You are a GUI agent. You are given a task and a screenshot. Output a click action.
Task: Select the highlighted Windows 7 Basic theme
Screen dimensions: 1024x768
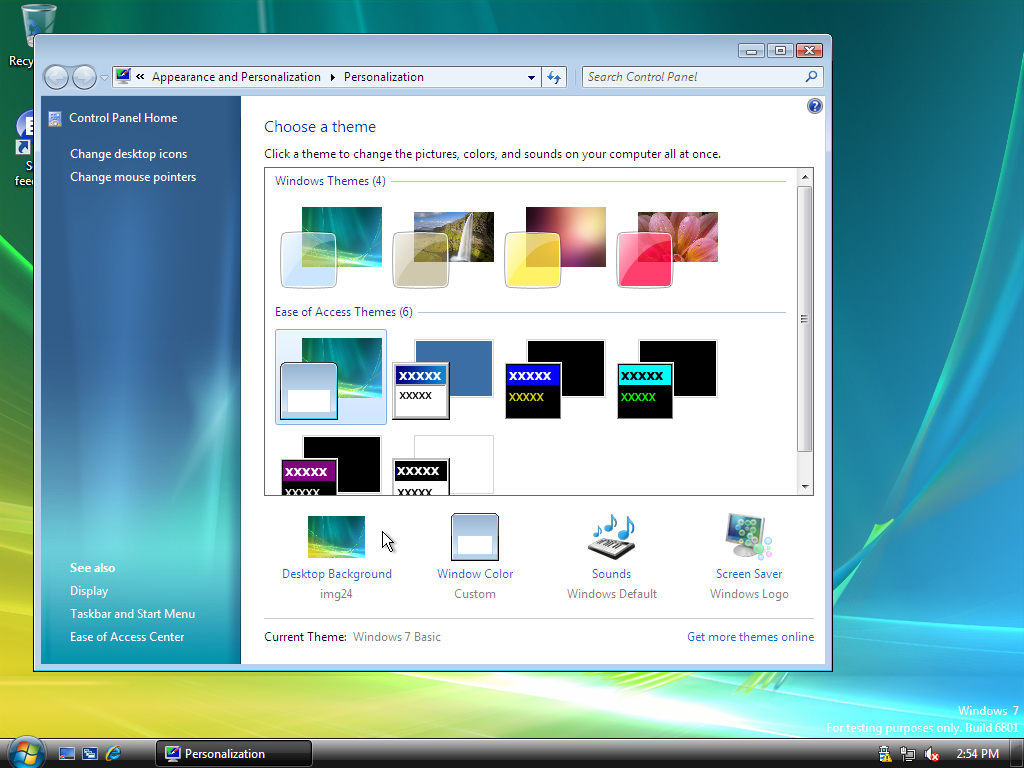[x=331, y=377]
